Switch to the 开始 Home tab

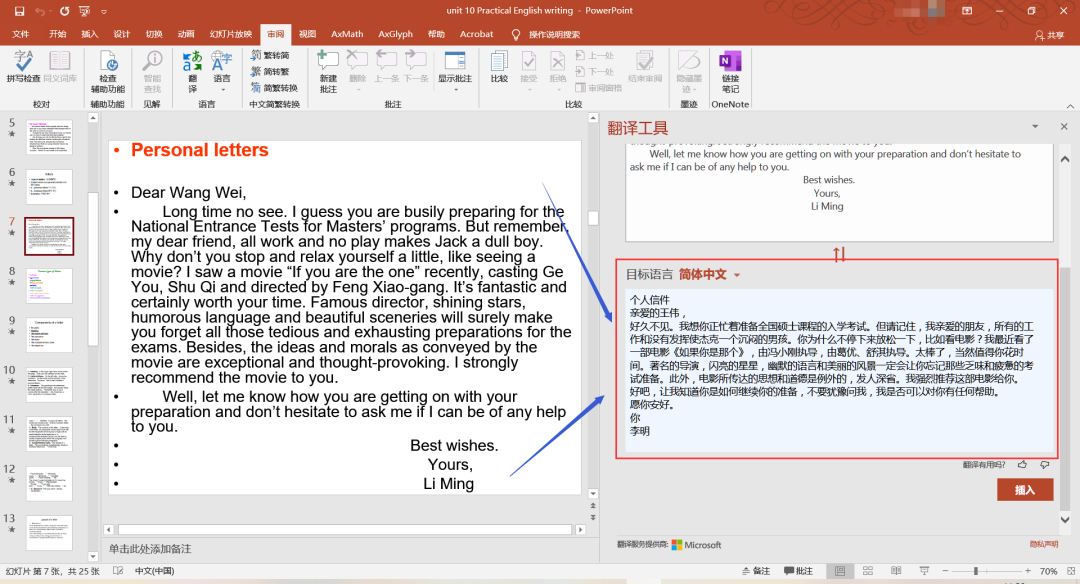[x=58, y=34]
